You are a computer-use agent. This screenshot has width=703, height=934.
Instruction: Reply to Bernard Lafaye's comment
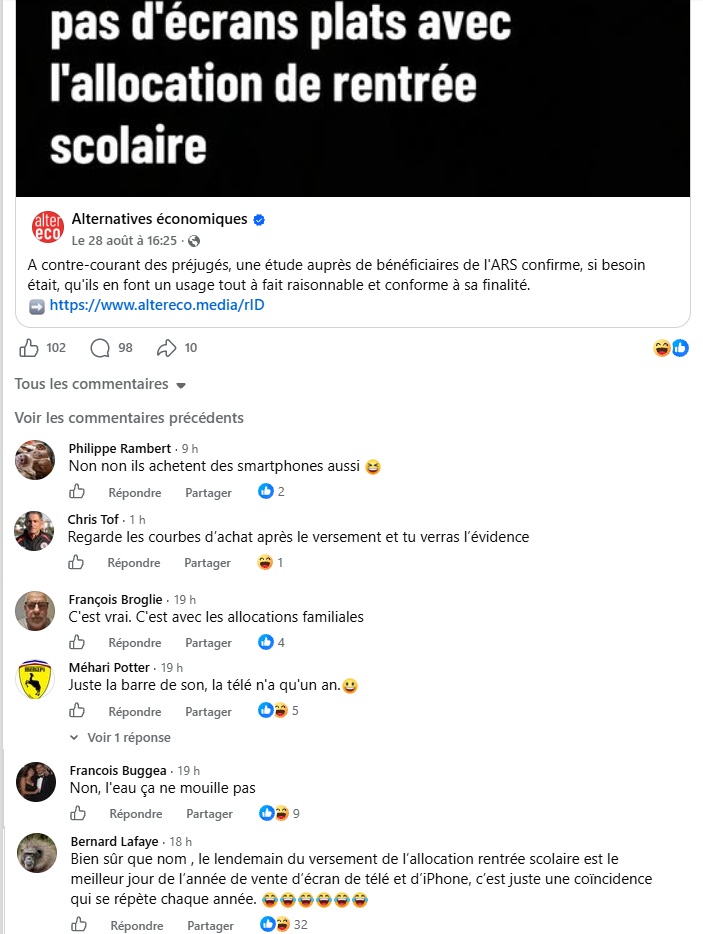pos(137,926)
